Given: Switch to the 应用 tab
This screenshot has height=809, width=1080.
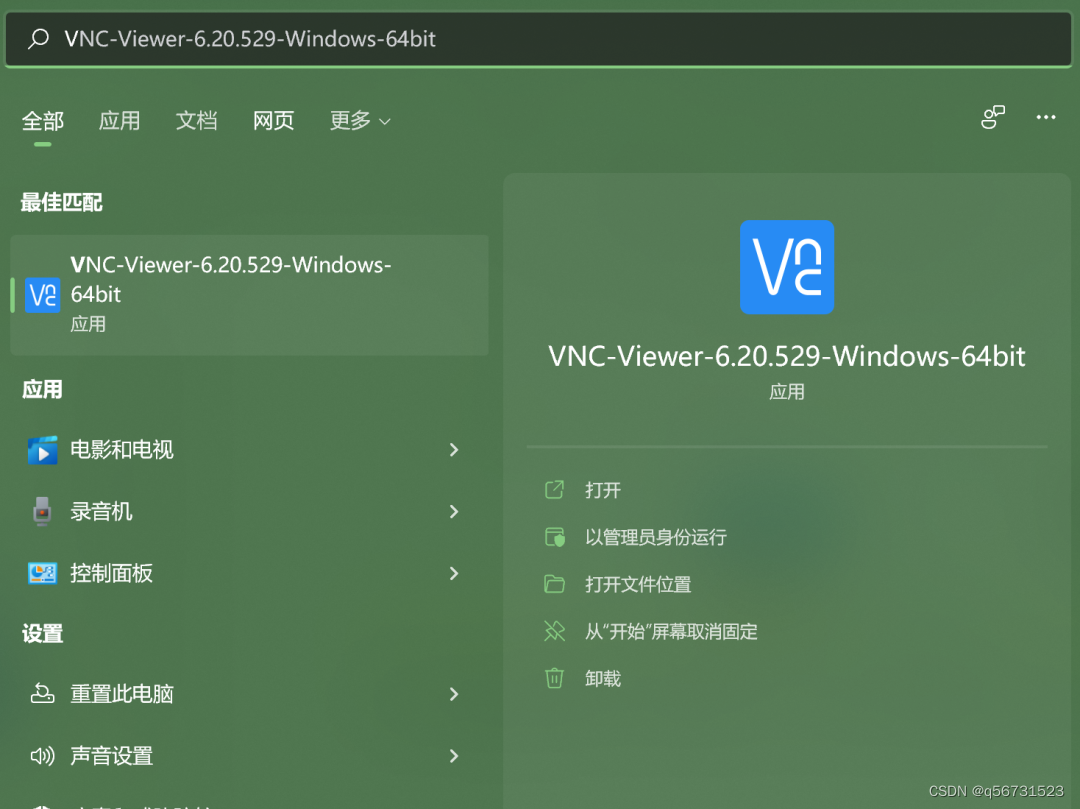Looking at the screenshot, I should [119, 120].
